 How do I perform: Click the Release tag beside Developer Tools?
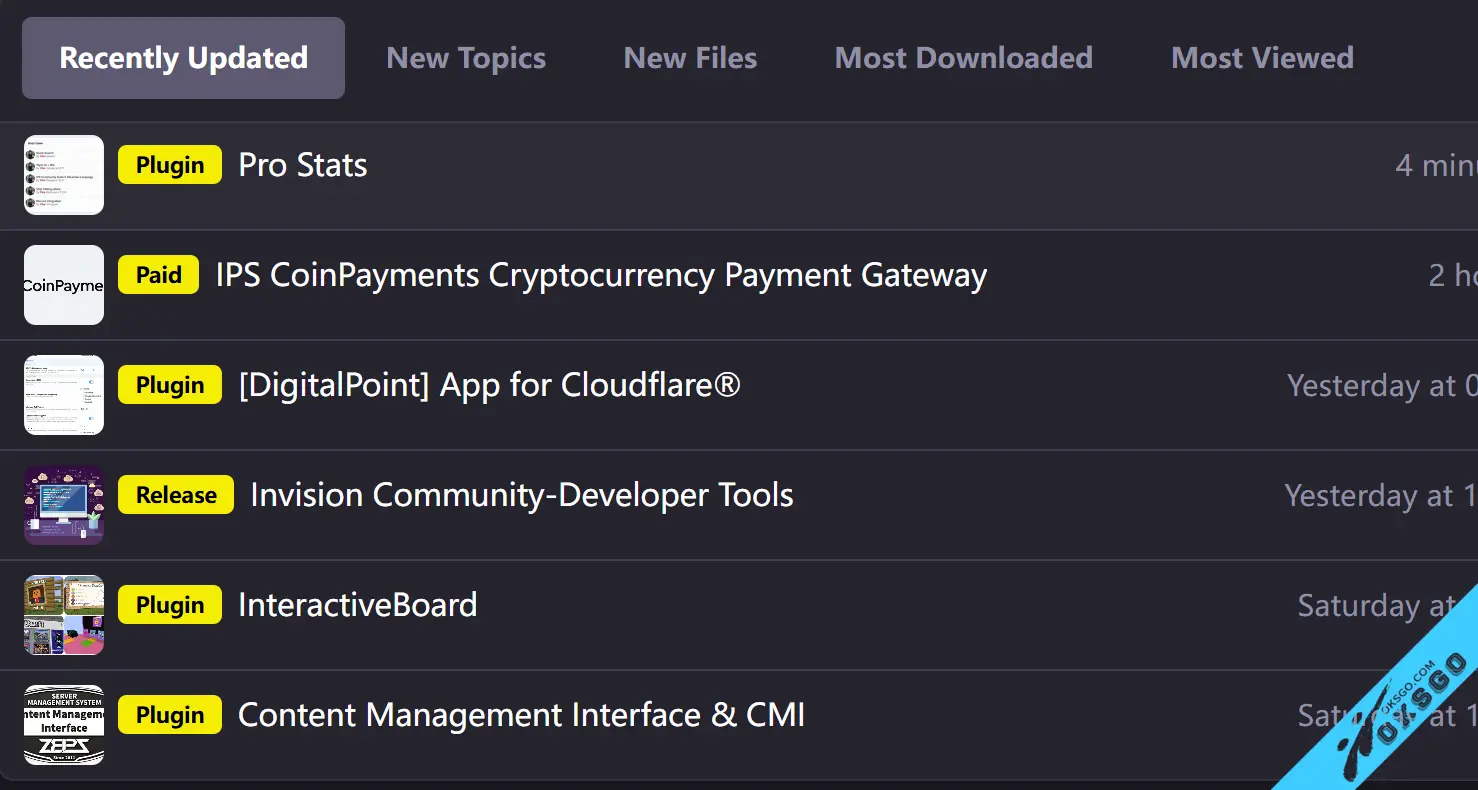tap(176, 495)
